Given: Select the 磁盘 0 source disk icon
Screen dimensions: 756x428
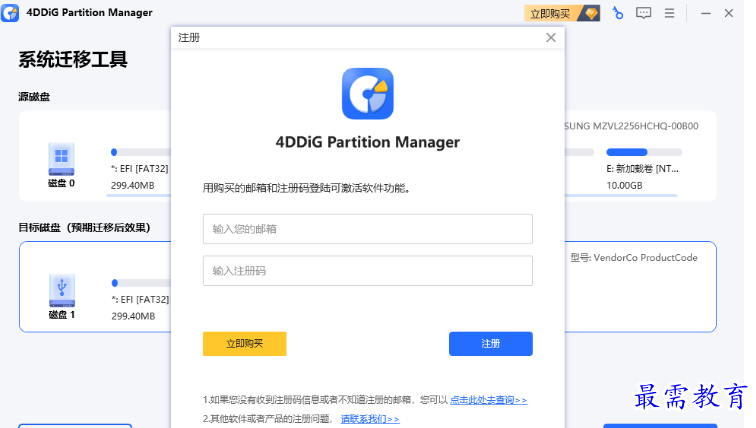Looking at the screenshot, I should tap(61, 159).
